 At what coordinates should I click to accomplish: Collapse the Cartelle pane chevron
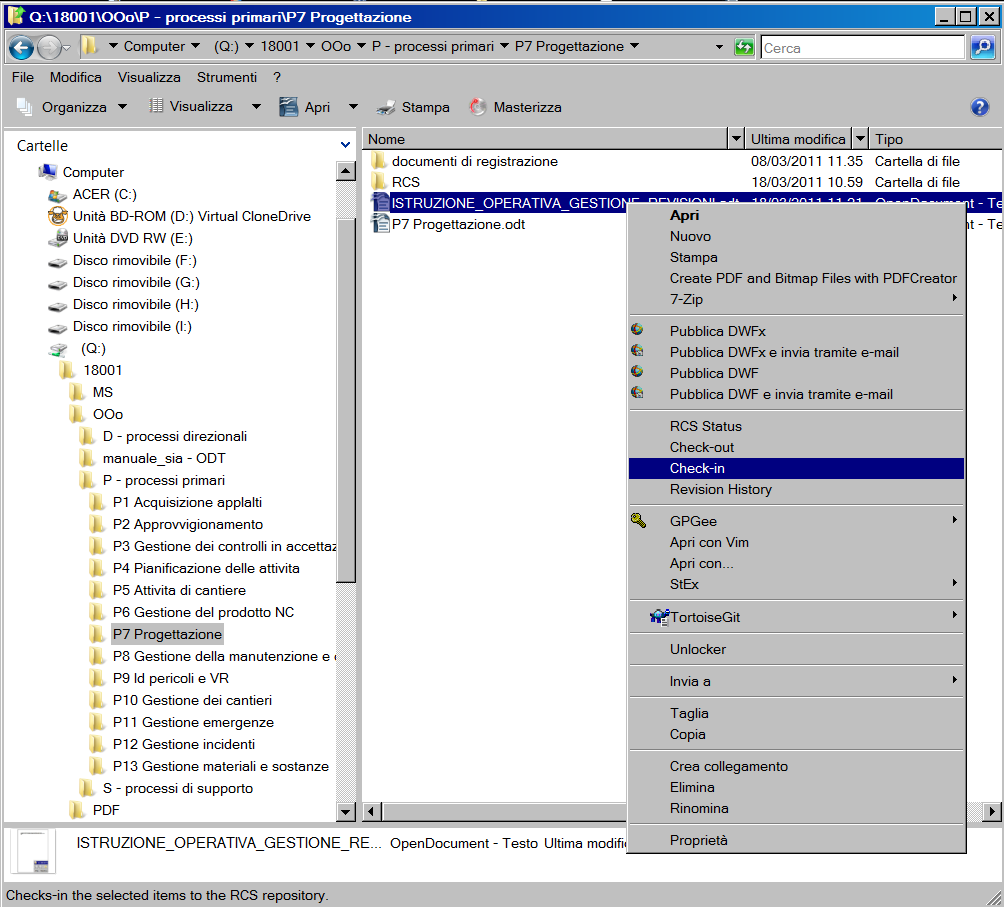(x=345, y=145)
